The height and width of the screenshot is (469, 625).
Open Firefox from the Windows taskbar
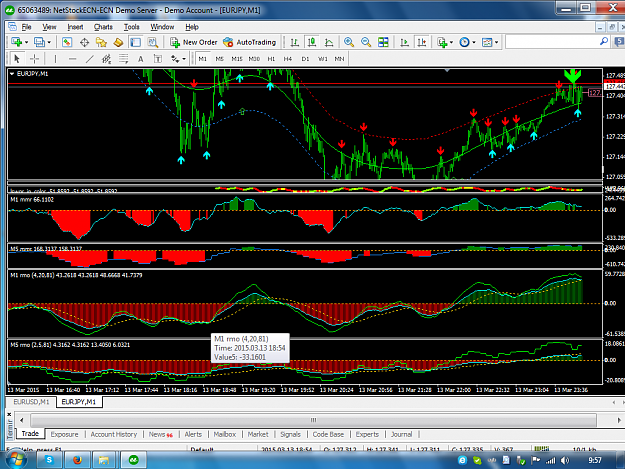77,460
